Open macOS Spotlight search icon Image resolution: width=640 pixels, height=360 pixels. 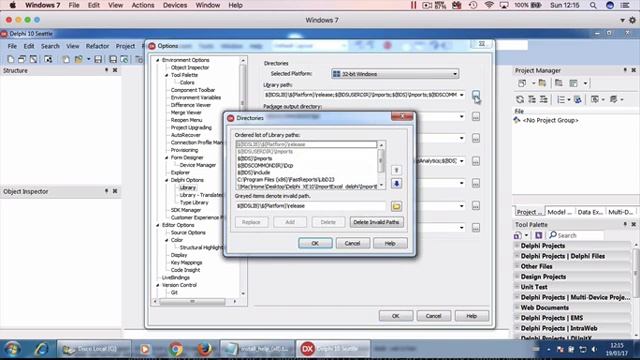[593, 5]
